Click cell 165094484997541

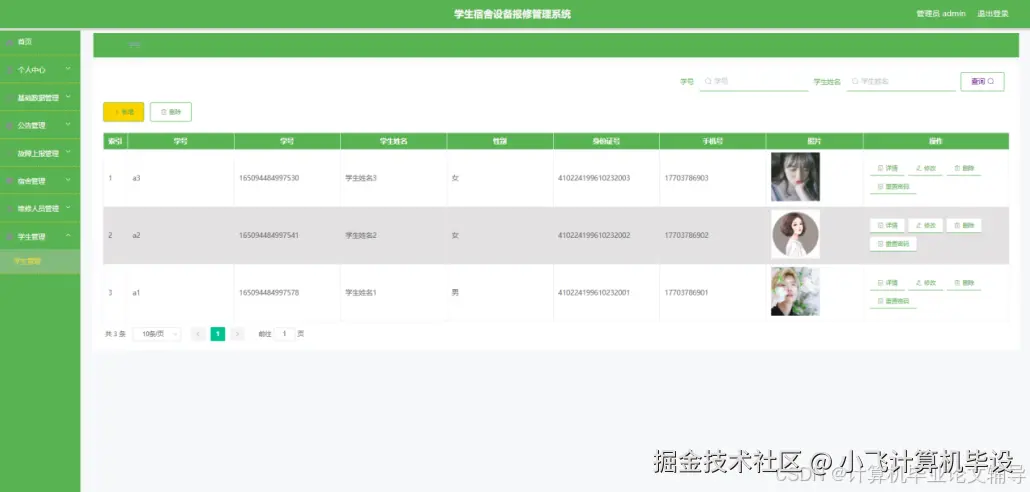269,235
